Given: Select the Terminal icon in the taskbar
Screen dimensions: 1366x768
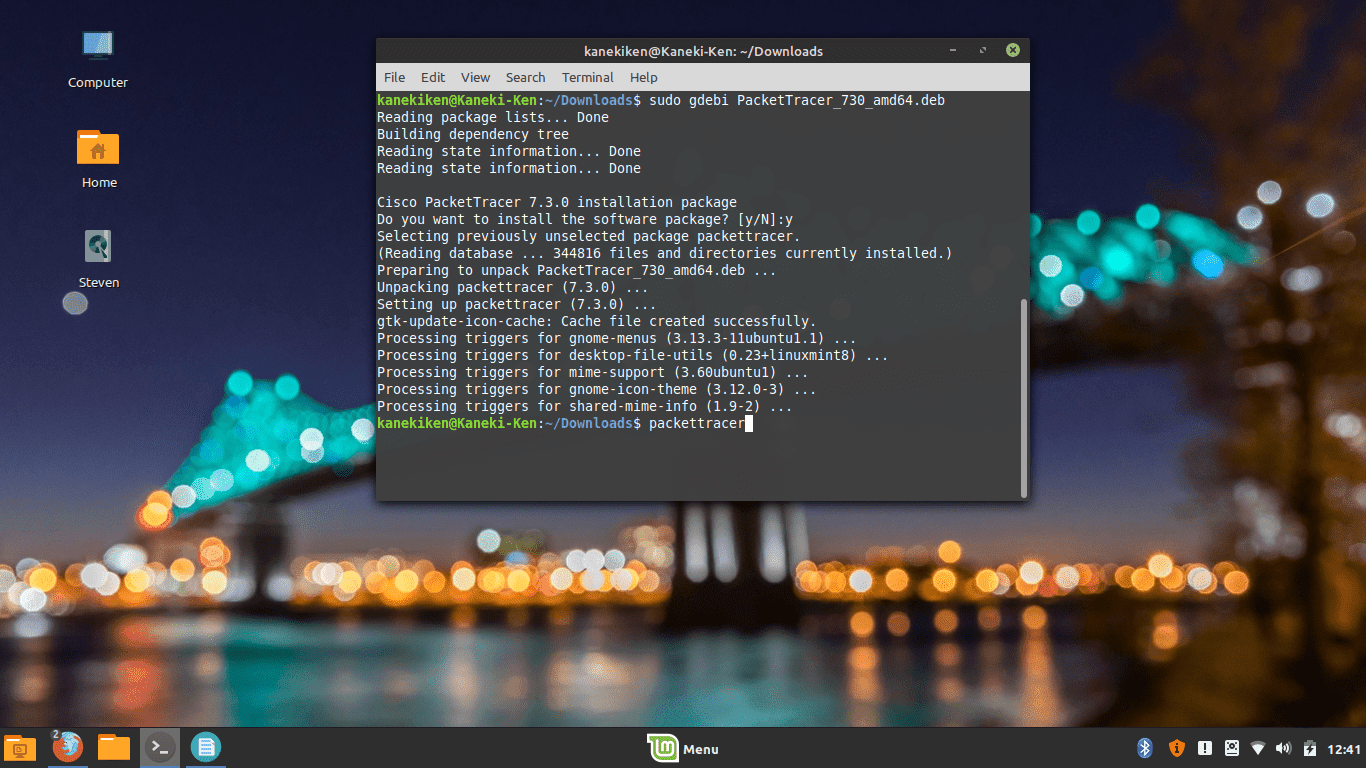Looking at the screenshot, I should 159,747.
